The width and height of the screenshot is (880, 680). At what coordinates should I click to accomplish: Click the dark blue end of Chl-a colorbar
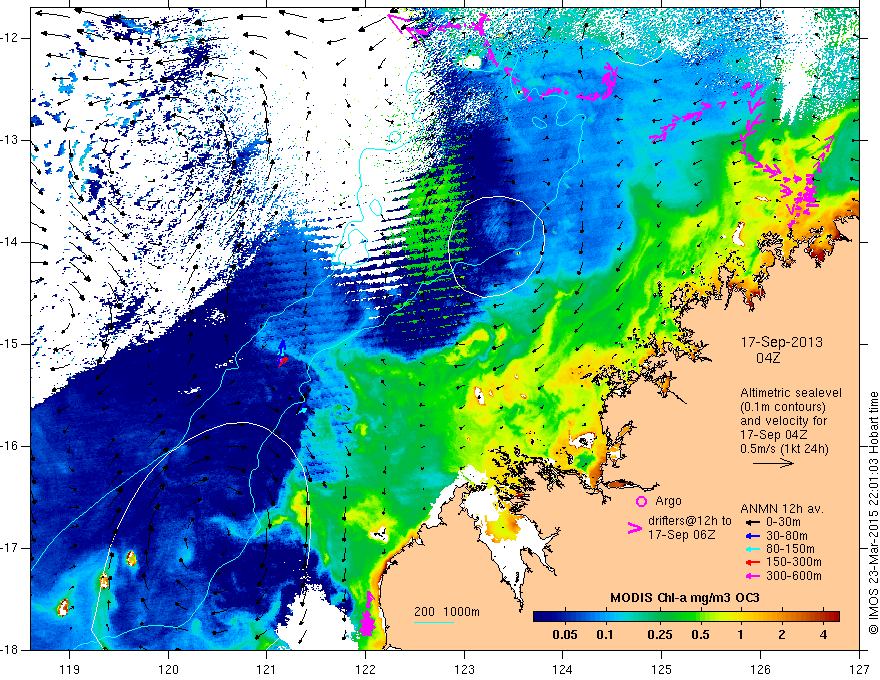click(x=538, y=617)
